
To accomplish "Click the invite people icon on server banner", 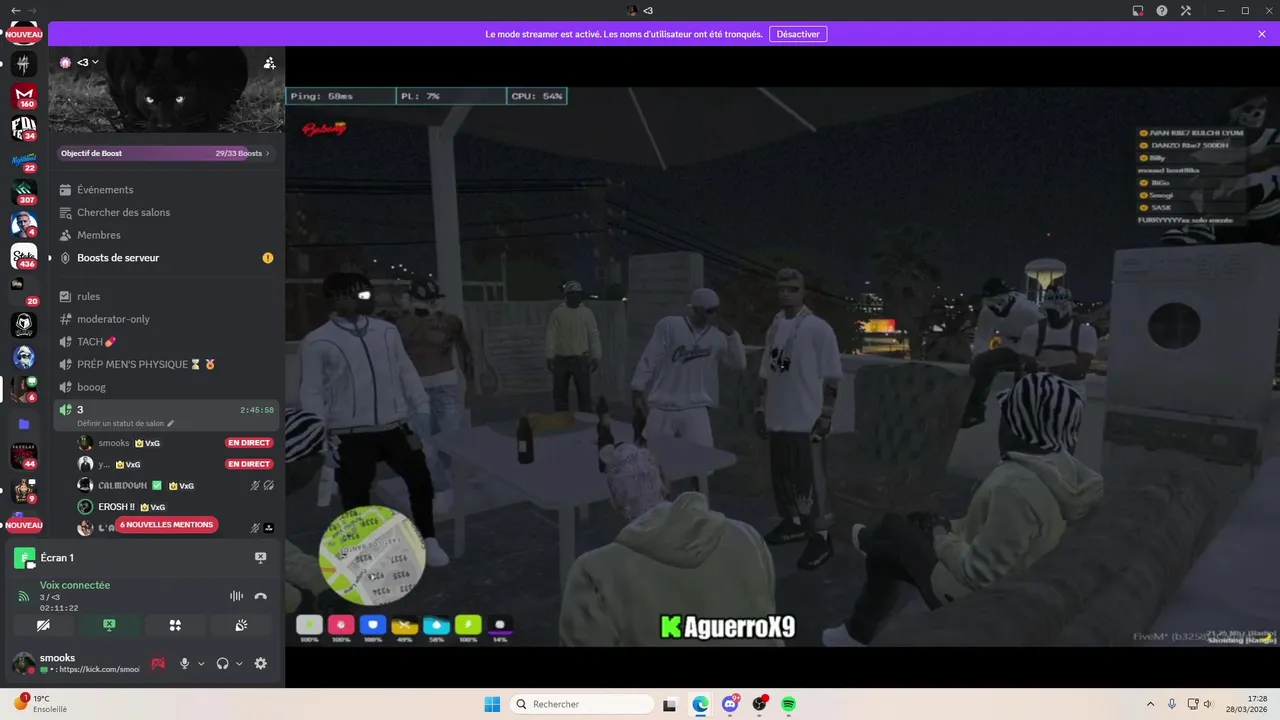I will click(269, 63).
